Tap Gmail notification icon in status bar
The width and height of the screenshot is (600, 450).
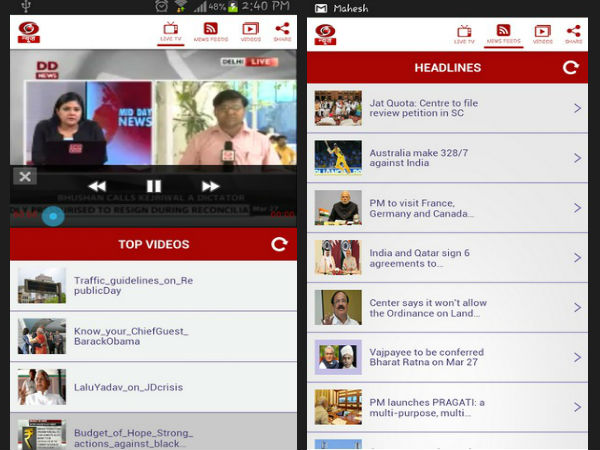click(321, 8)
